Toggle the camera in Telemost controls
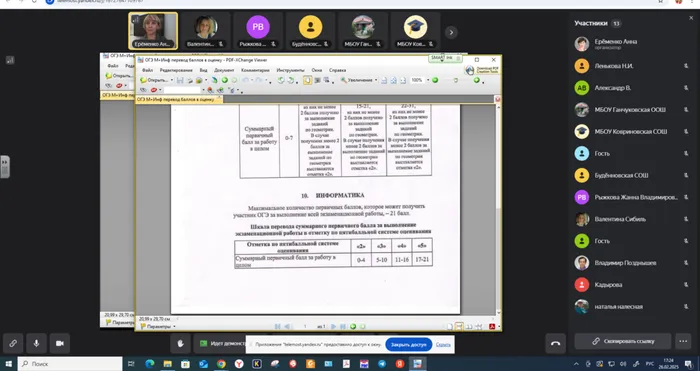Screen dimensions: 700x371 pyautogui.click(x=60, y=343)
